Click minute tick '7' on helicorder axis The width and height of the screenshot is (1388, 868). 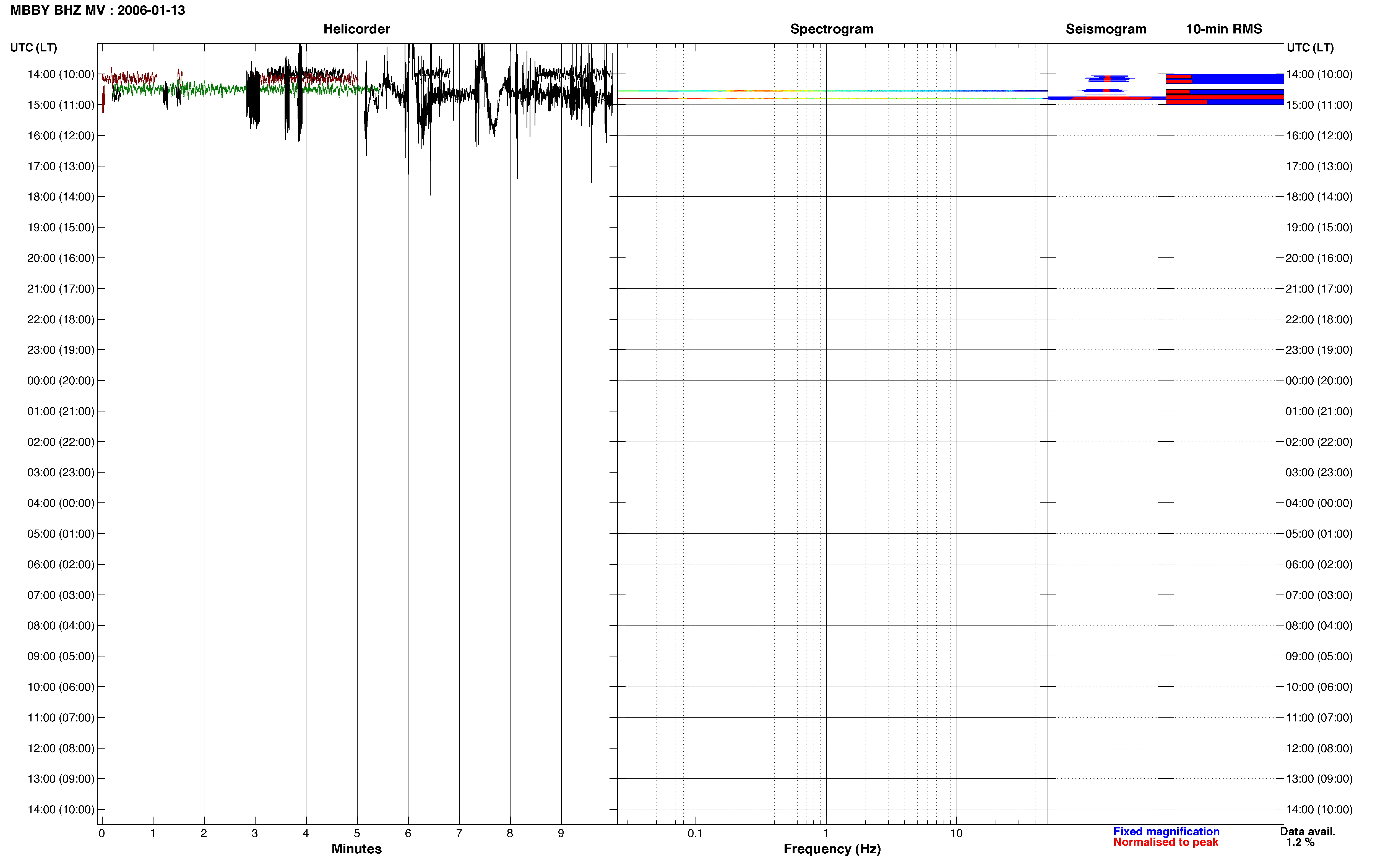click(459, 833)
